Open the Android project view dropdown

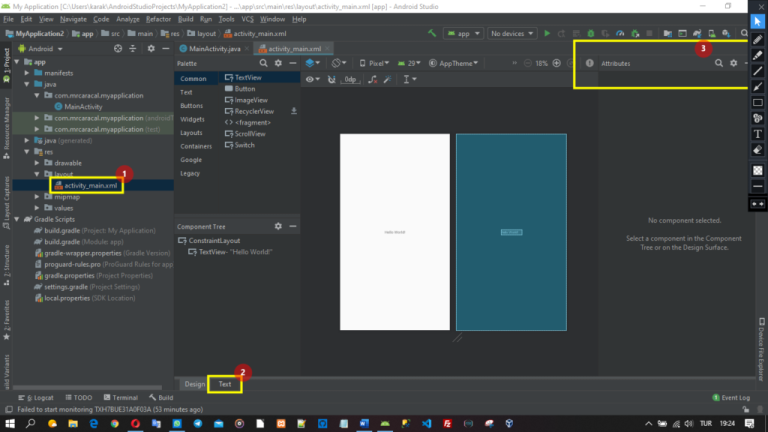click(40, 48)
